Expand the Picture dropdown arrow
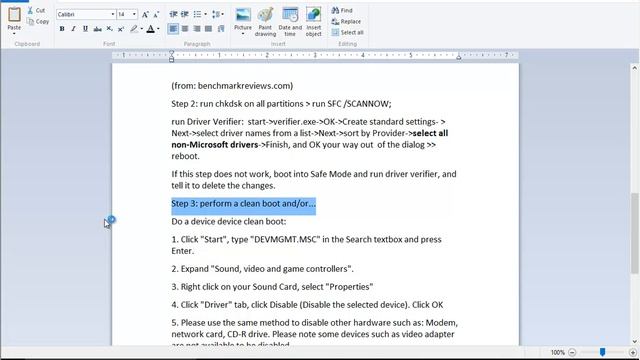 (243, 34)
